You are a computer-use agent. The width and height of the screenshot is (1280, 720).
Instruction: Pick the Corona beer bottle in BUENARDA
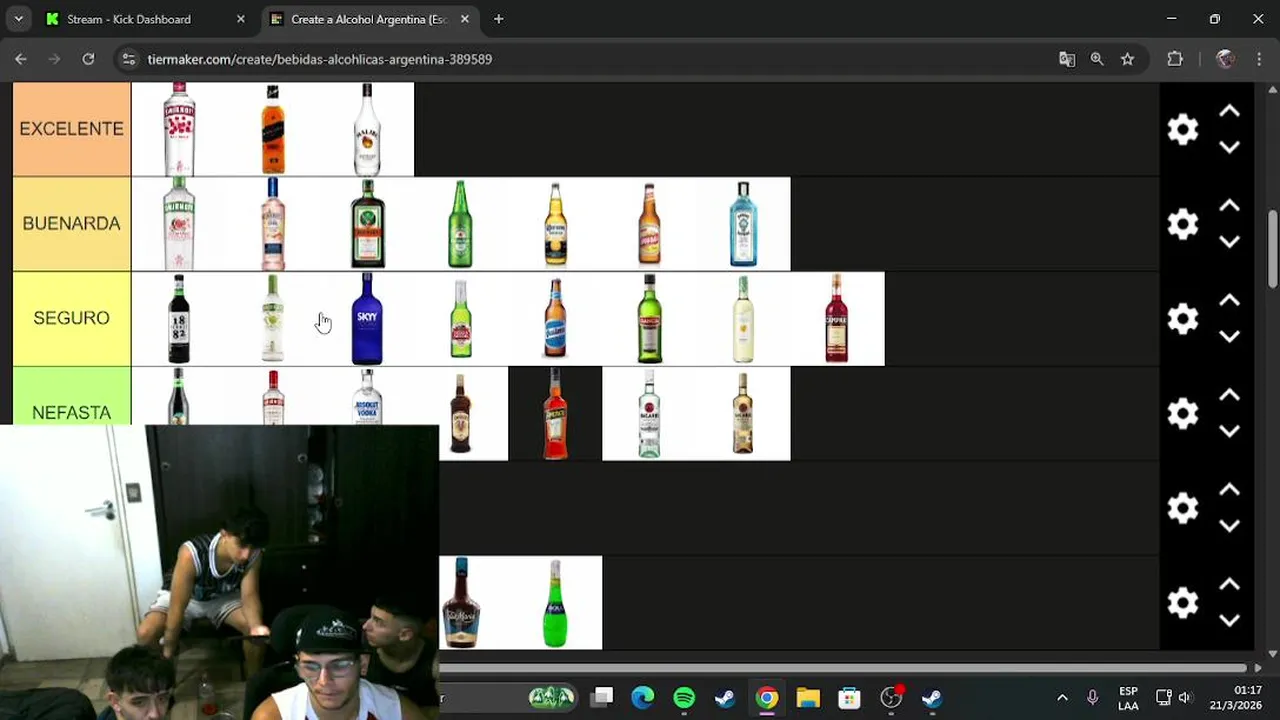click(x=555, y=224)
